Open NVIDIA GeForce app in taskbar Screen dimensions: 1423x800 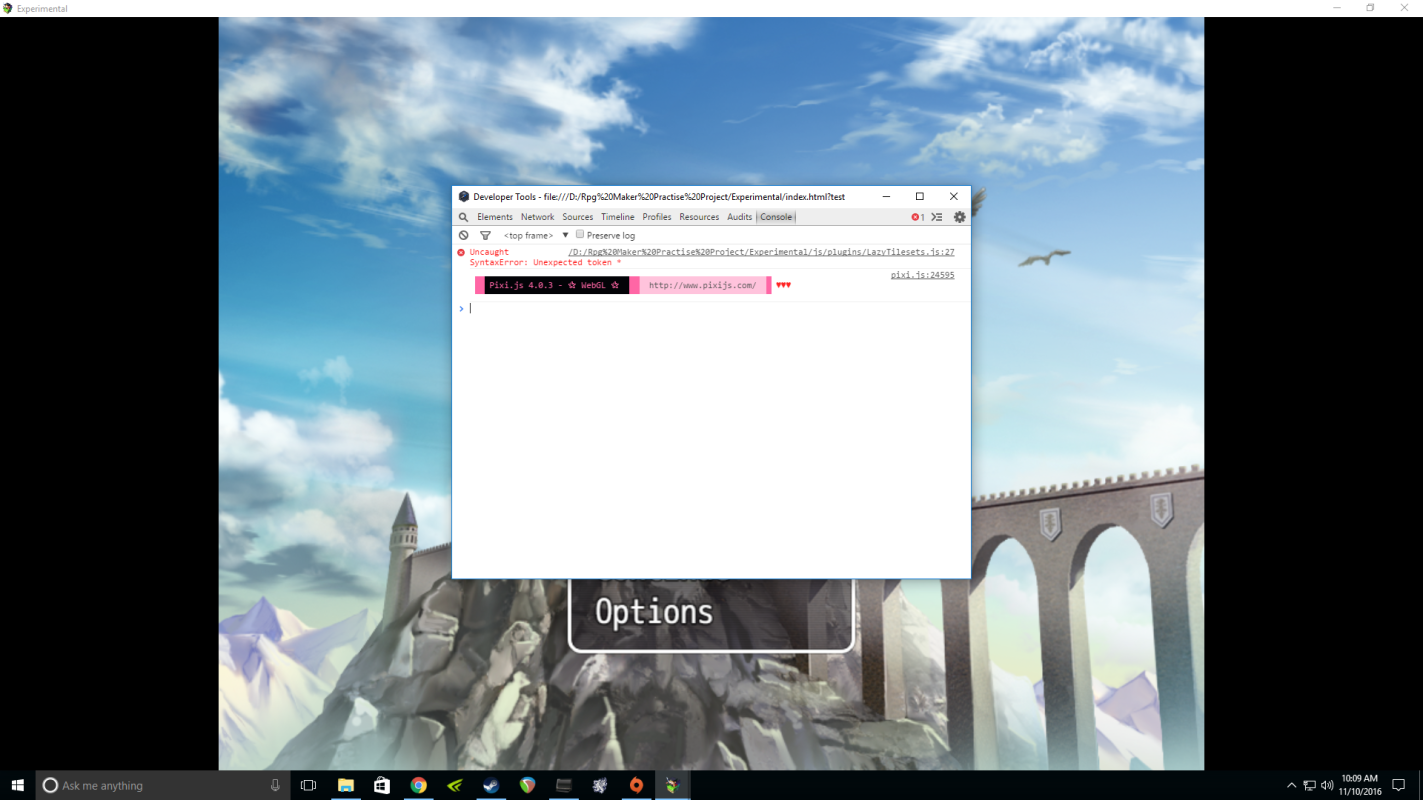pos(455,785)
